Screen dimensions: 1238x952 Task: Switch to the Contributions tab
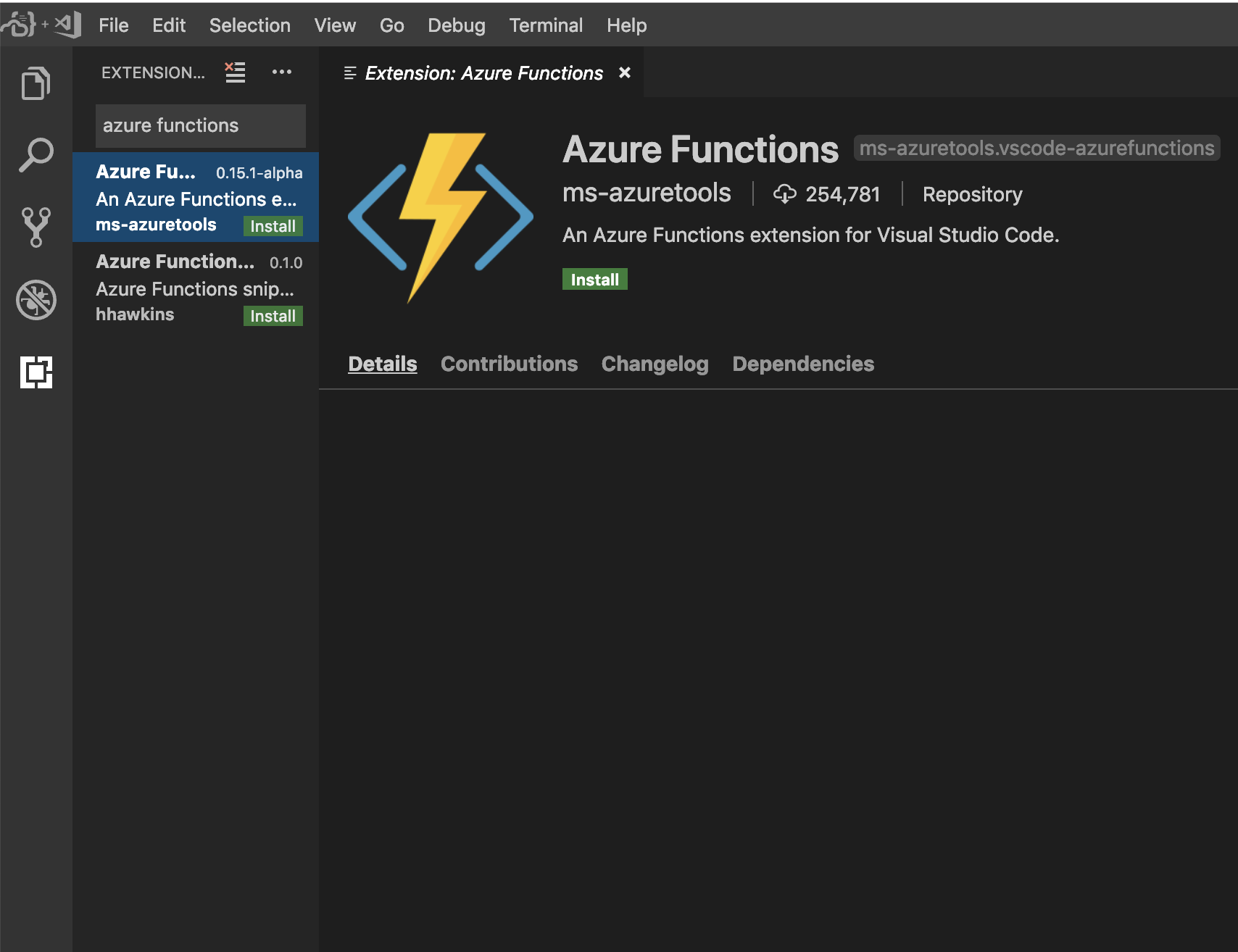coord(510,364)
